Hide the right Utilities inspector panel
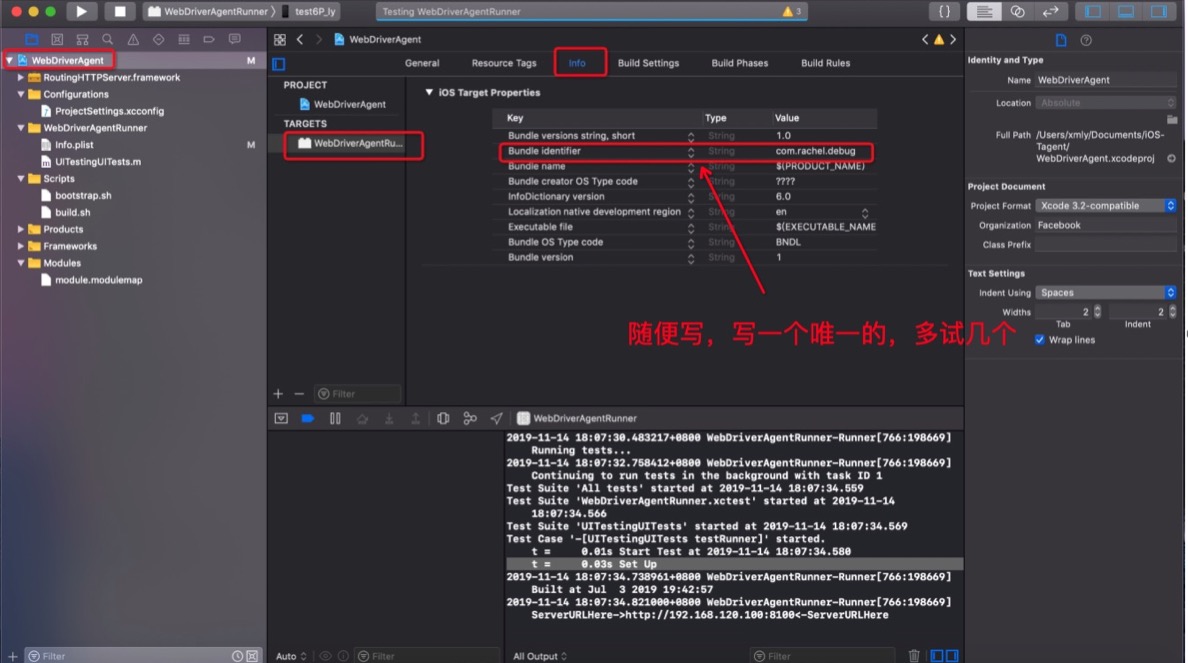The height and width of the screenshot is (663, 1188). 1158,12
